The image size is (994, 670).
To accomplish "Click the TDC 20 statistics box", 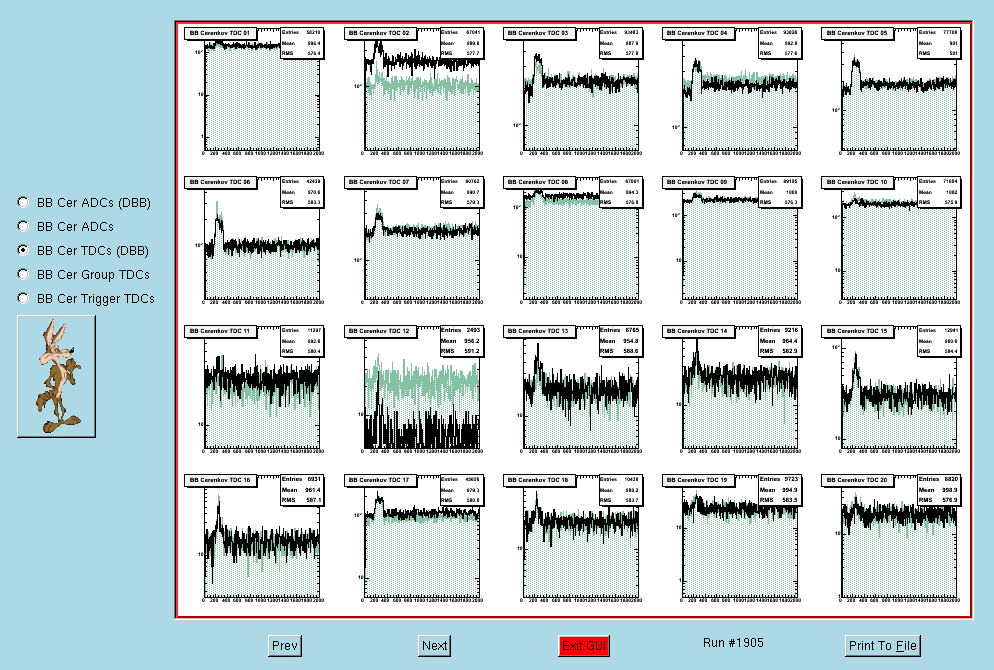I will (939, 489).
